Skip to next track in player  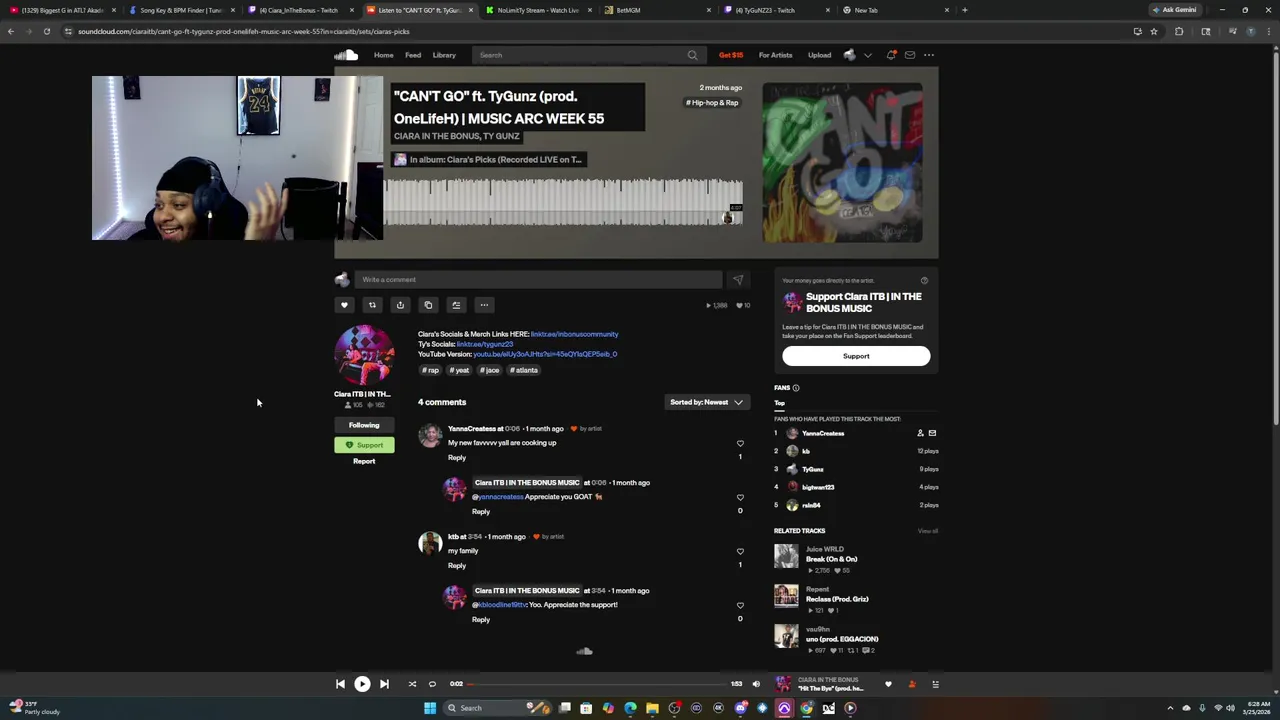click(x=384, y=684)
